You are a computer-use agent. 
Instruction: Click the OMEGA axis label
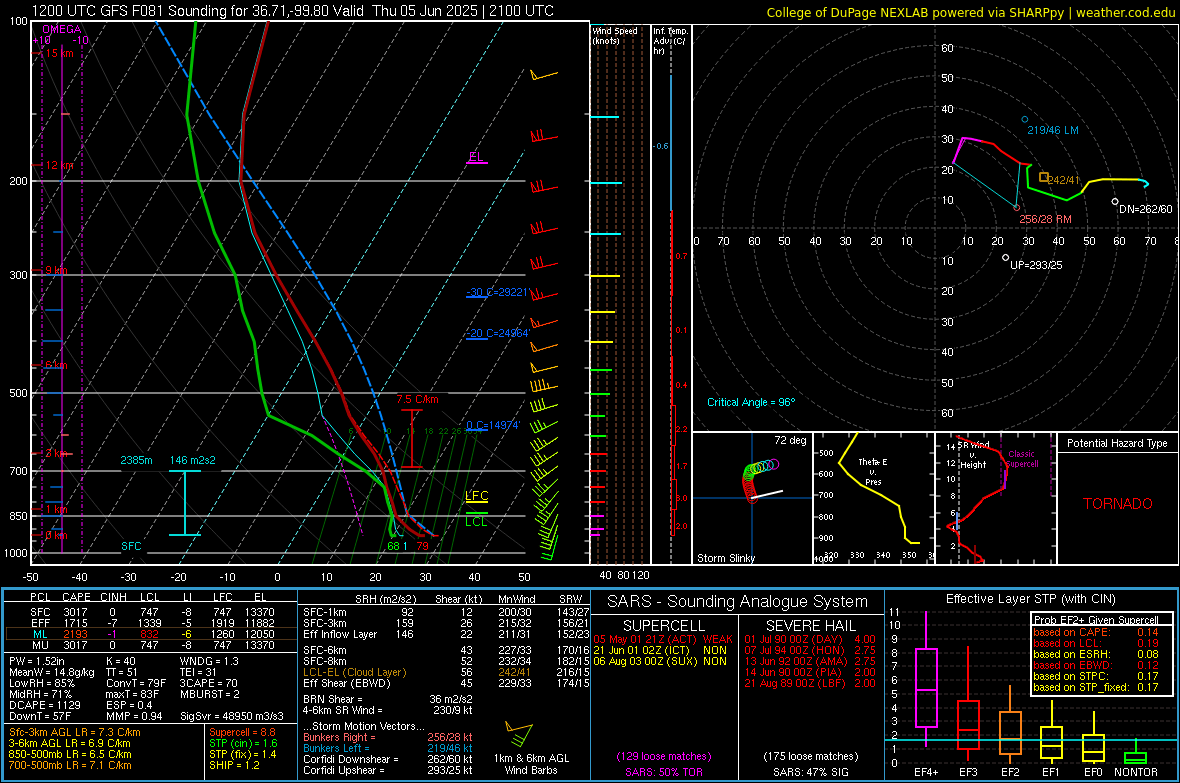coord(61,29)
